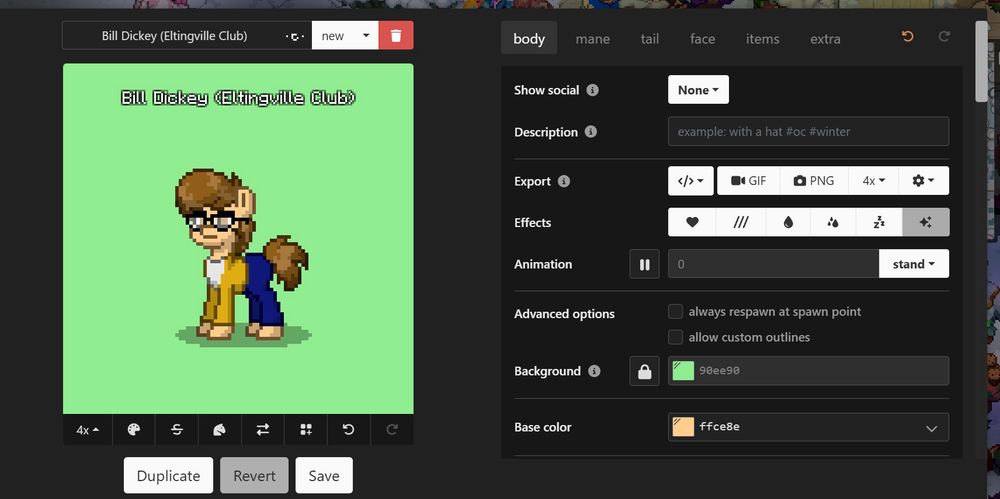Image resolution: width=1000 pixels, height=499 pixels.
Task: Enable always respawn at spawn point
Action: click(675, 311)
